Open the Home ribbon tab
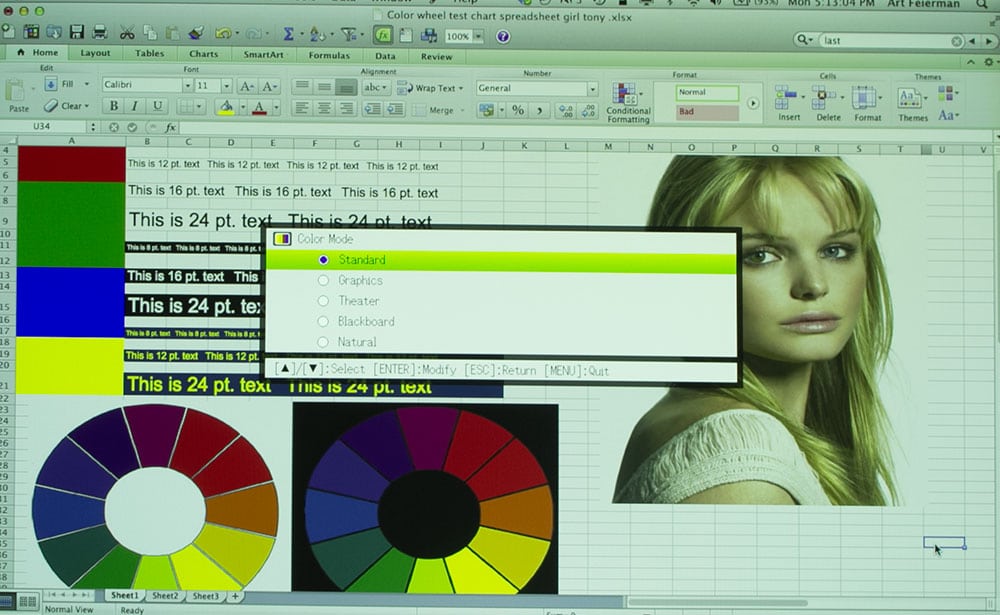Viewport: 1000px width, 615px height. click(x=38, y=52)
